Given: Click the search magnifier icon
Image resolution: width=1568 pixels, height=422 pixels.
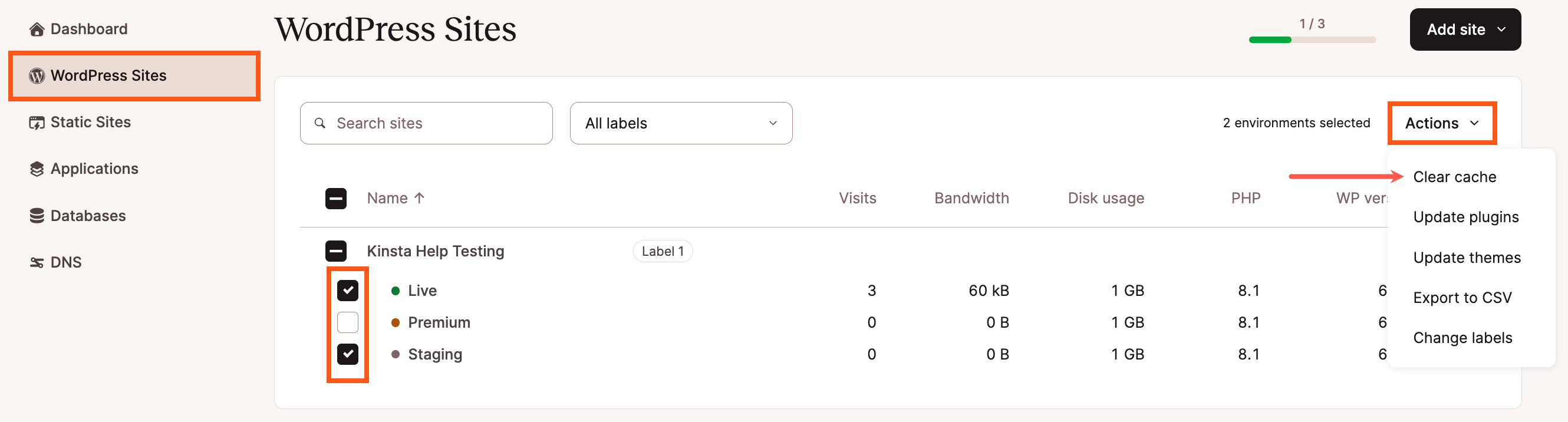Looking at the screenshot, I should [321, 123].
